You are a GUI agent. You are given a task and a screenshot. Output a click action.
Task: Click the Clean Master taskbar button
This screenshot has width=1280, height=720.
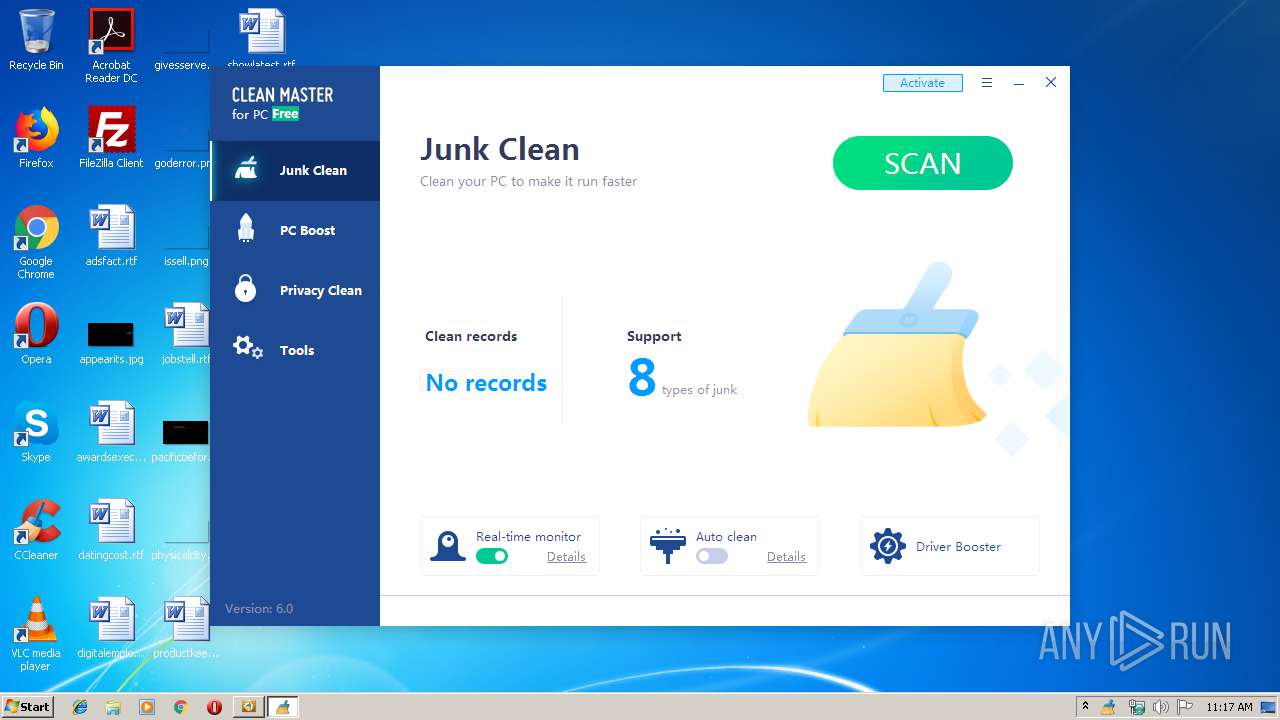coord(282,707)
